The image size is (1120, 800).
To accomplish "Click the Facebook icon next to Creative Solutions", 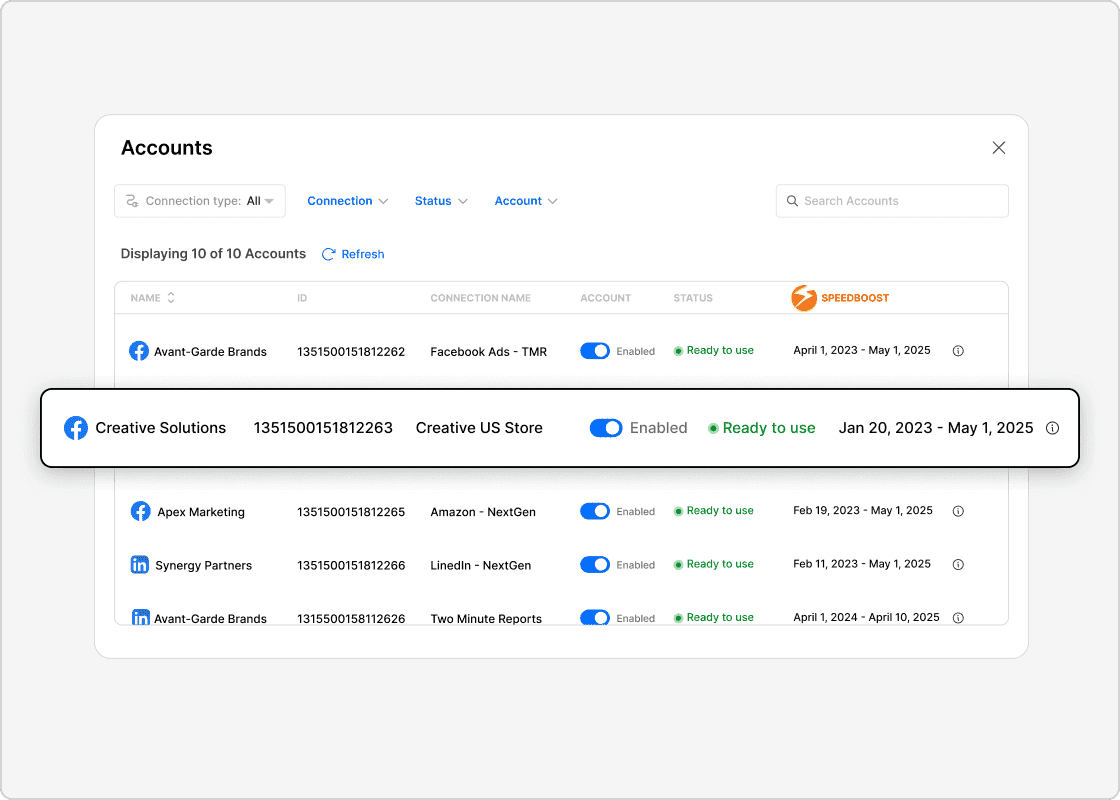I will pyautogui.click(x=76, y=427).
